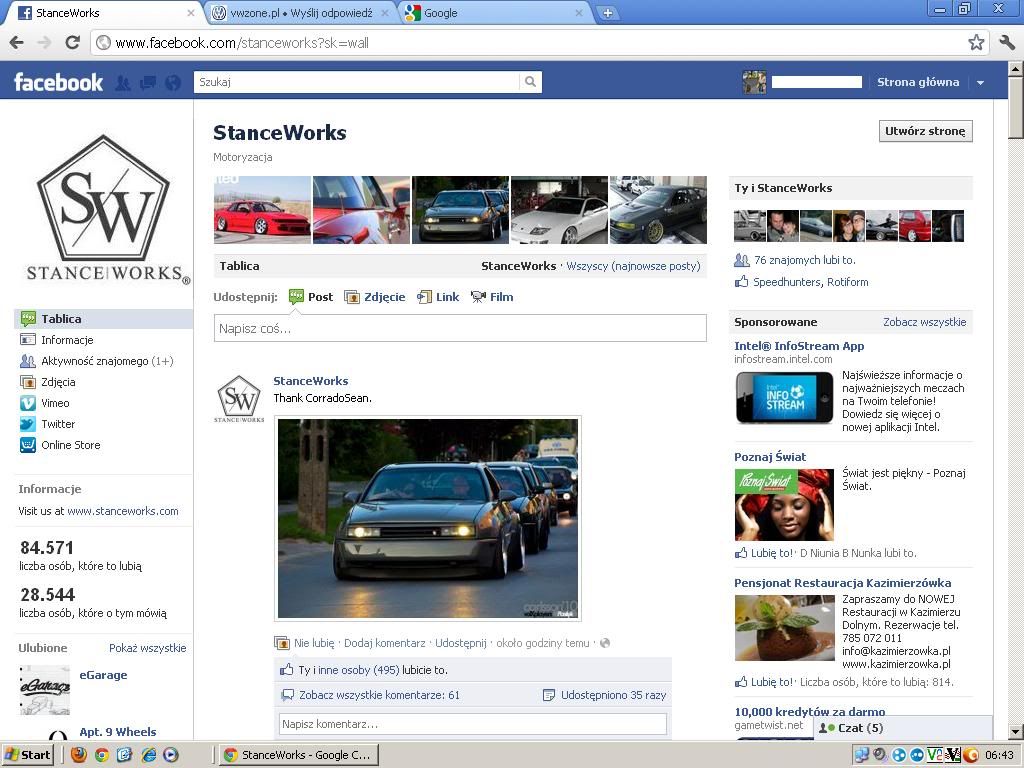Open Intel InfoStream App ad
Image resolution: width=1024 pixels, height=768 pixels.
coord(799,346)
